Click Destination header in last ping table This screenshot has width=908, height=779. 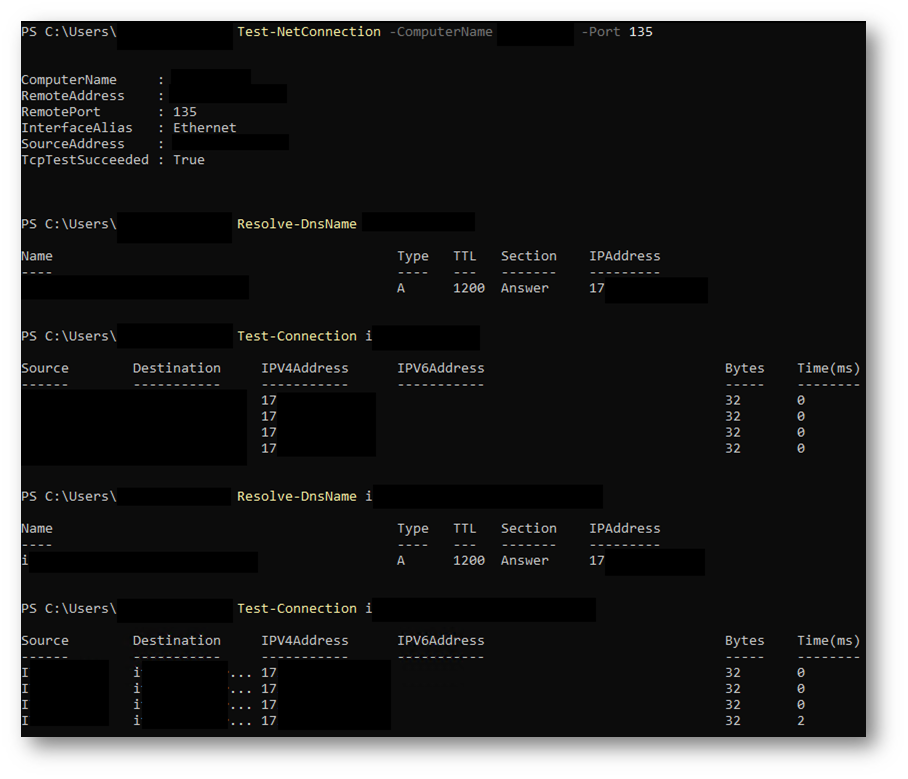[176, 640]
